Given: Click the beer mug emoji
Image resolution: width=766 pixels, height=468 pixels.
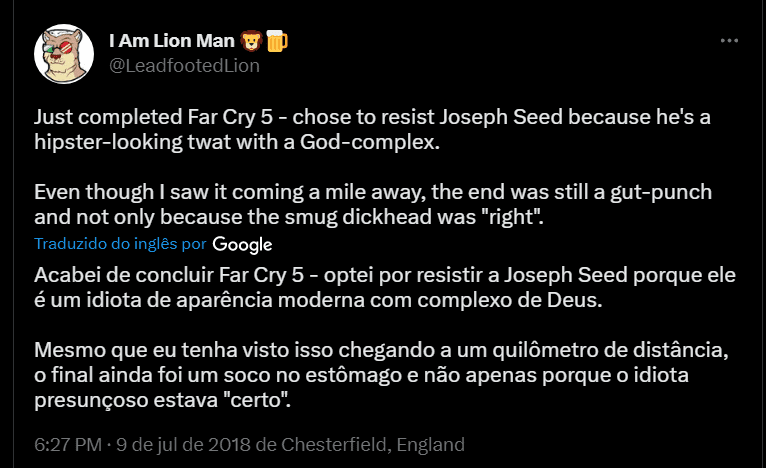Looking at the screenshot, I should point(276,41).
